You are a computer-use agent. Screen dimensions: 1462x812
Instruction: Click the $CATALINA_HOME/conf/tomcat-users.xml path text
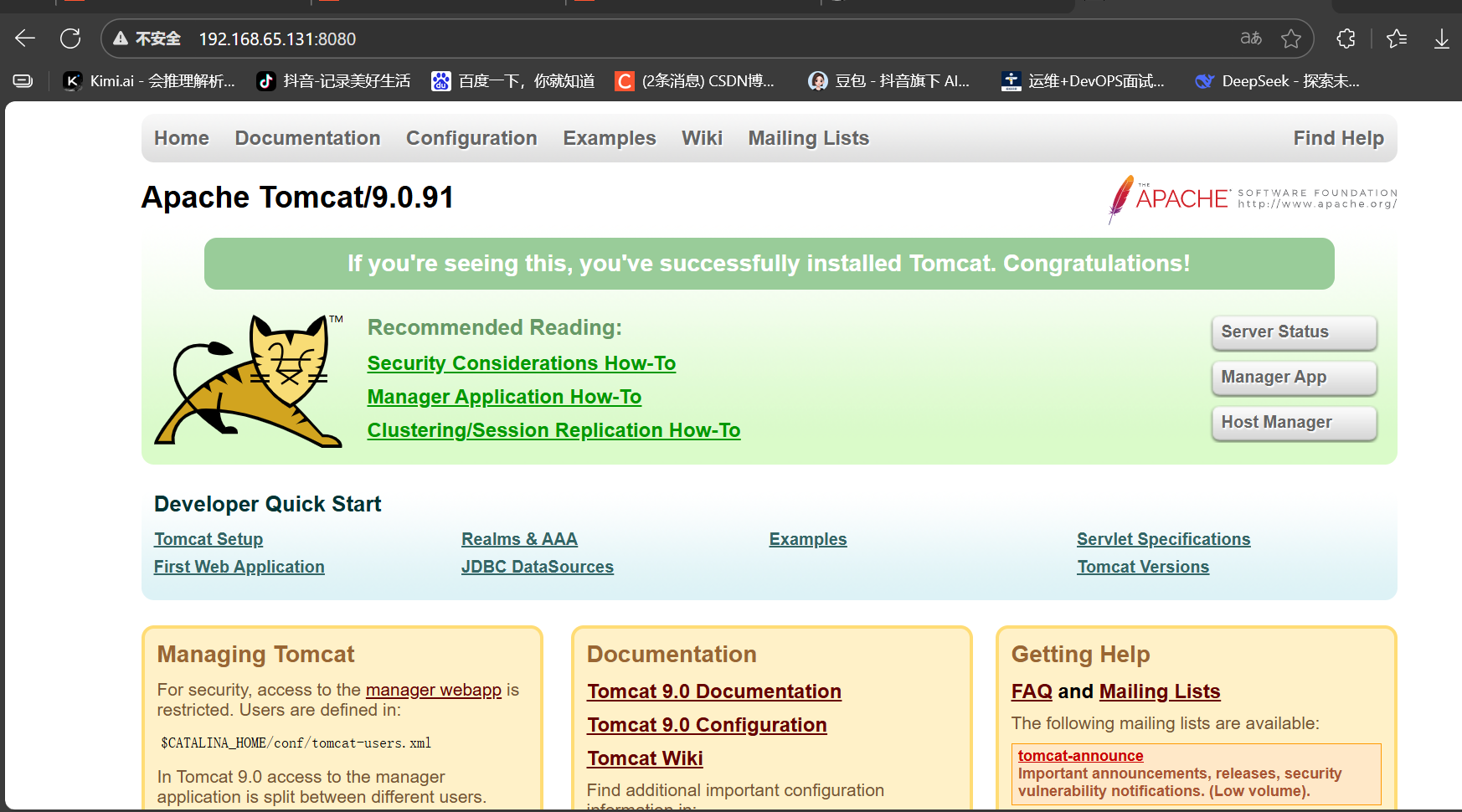(x=296, y=743)
